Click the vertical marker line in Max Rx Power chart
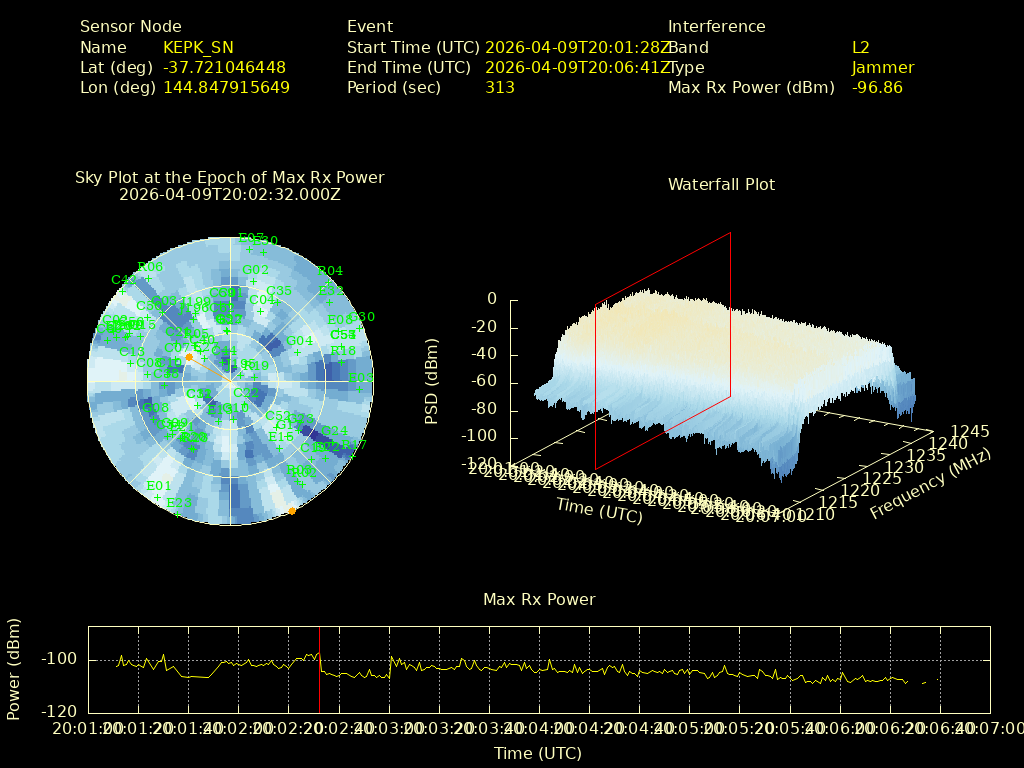This screenshot has width=1024, height=768. tap(319, 670)
